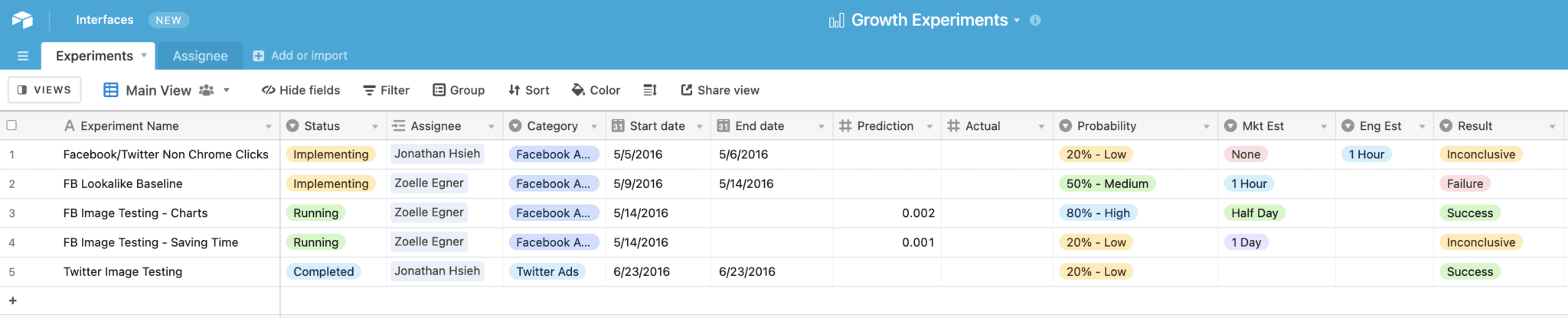The height and width of the screenshot is (318, 1568).
Task: Expand the Main View dropdown arrow
Action: [x=227, y=90]
